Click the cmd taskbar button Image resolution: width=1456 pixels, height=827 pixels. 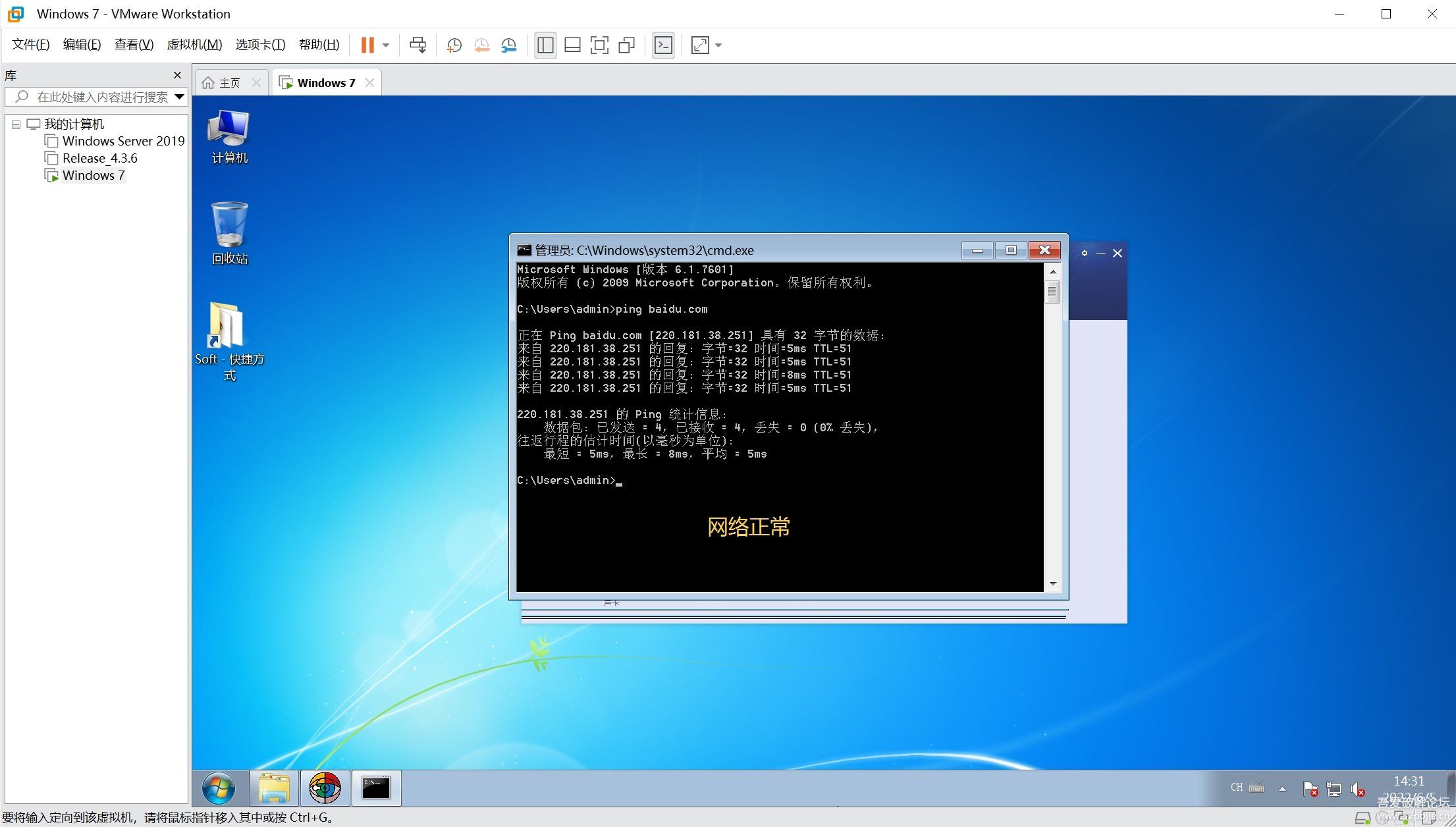coord(376,788)
